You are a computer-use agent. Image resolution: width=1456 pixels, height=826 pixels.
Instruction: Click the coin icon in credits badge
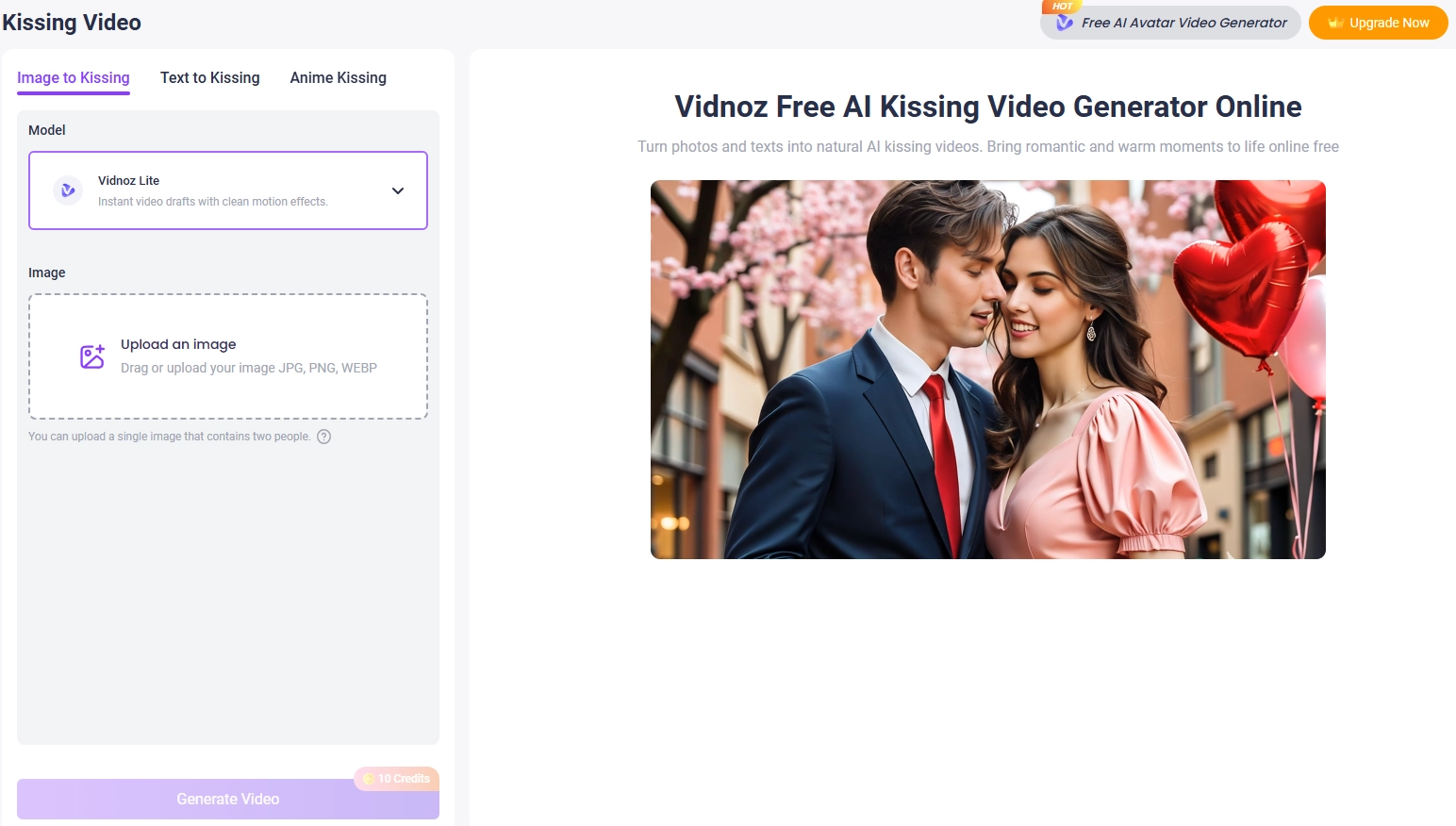point(369,779)
